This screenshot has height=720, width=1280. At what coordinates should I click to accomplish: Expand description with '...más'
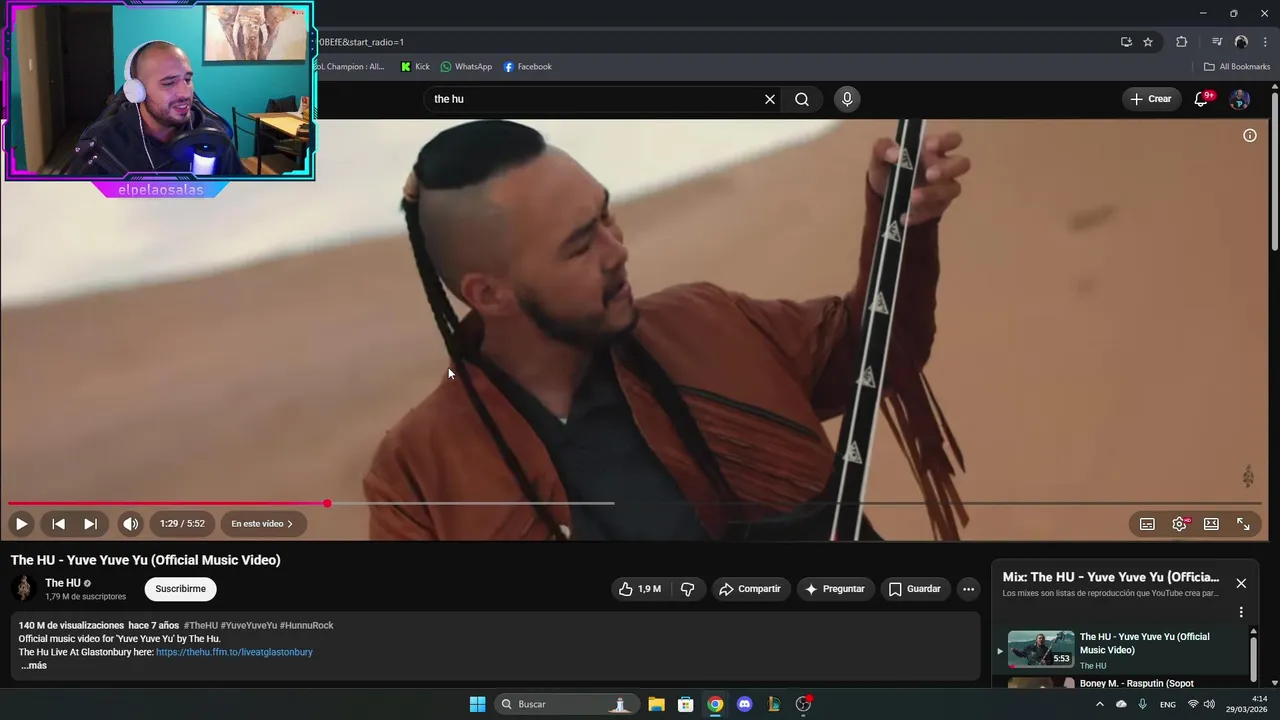tap(34, 666)
